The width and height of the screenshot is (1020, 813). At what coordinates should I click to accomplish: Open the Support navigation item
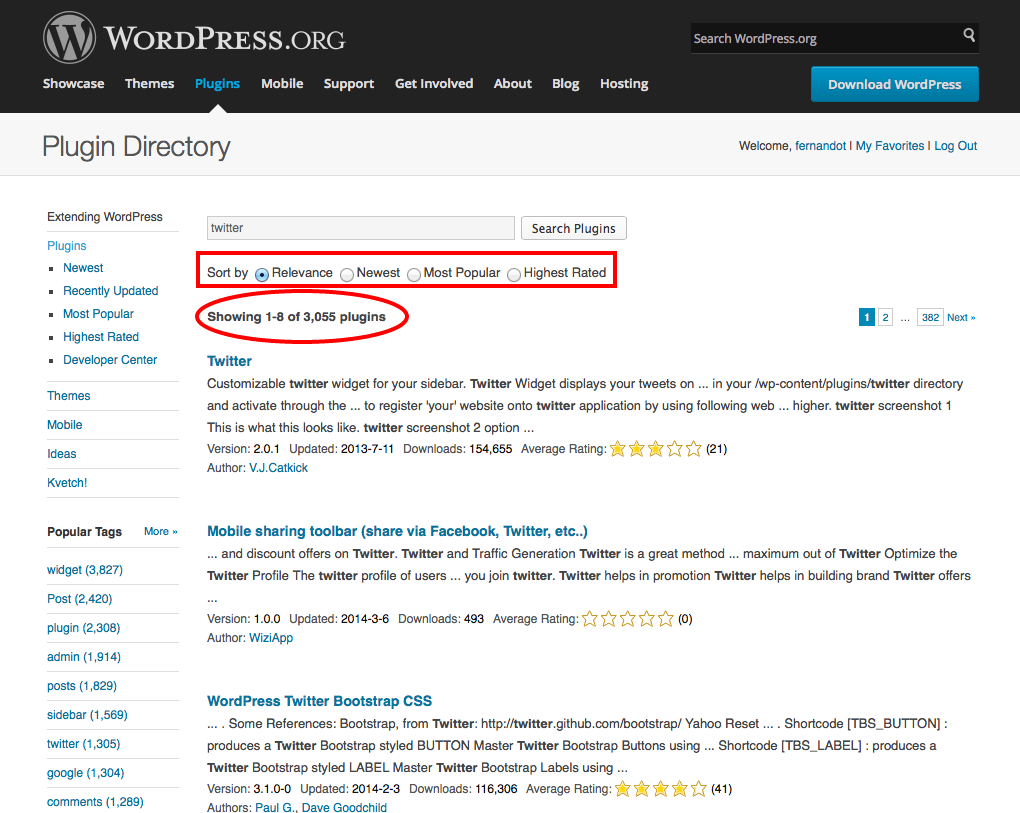point(349,84)
